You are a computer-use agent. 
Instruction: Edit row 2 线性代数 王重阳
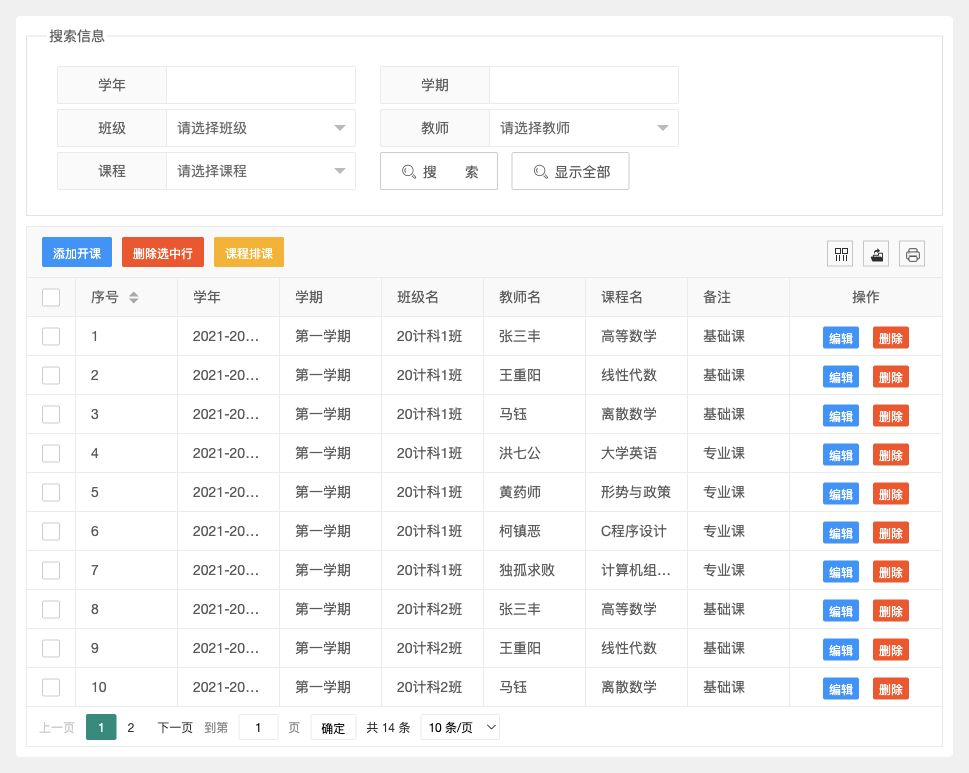click(x=840, y=377)
